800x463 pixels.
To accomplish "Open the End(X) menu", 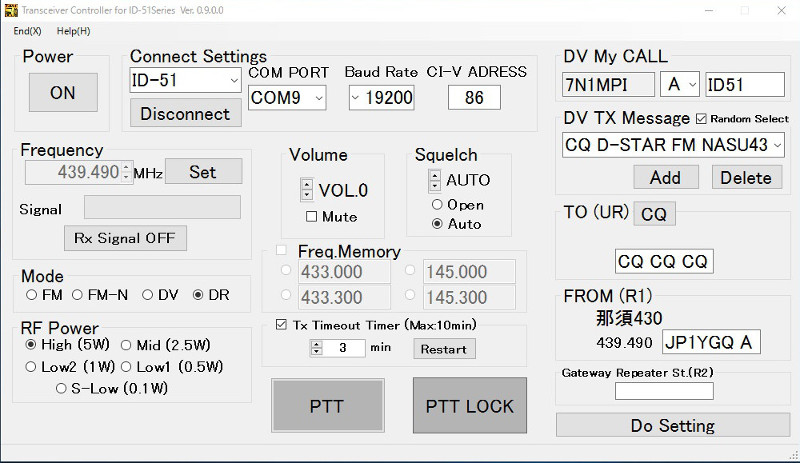I will point(27,31).
